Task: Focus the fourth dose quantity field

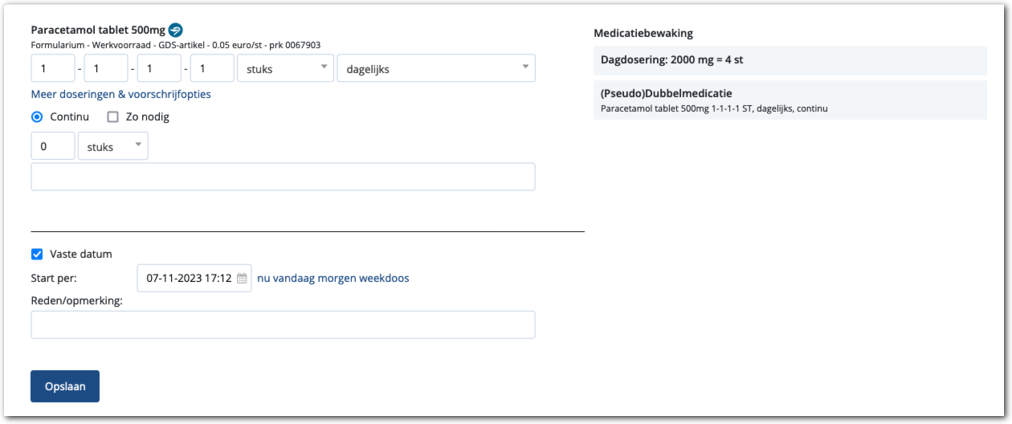Action: tap(211, 68)
